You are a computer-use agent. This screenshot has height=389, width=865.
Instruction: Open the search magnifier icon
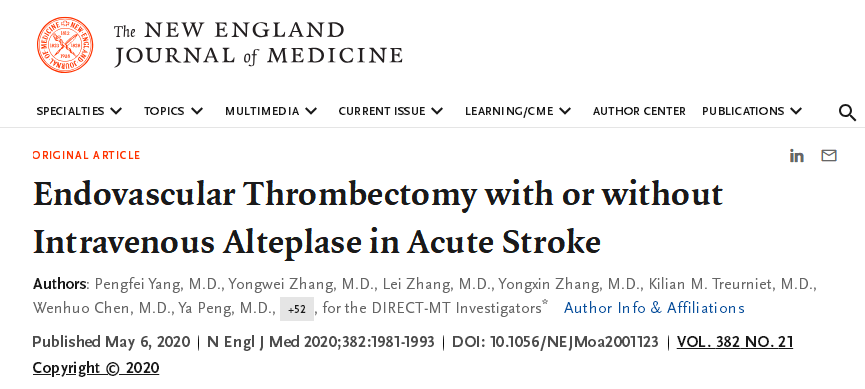pyautogui.click(x=847, y=113)
